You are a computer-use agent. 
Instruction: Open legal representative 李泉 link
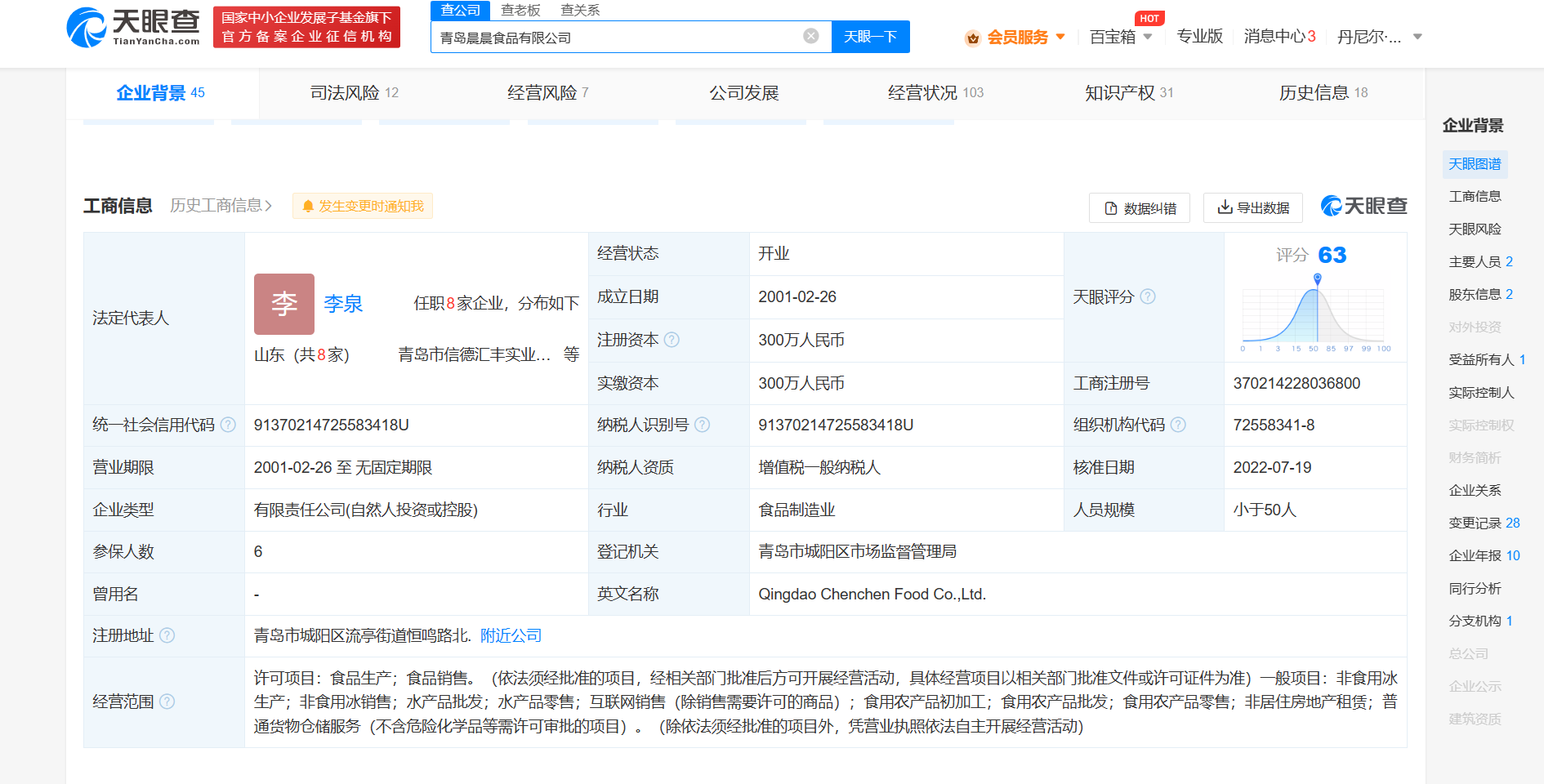[343, 304]
